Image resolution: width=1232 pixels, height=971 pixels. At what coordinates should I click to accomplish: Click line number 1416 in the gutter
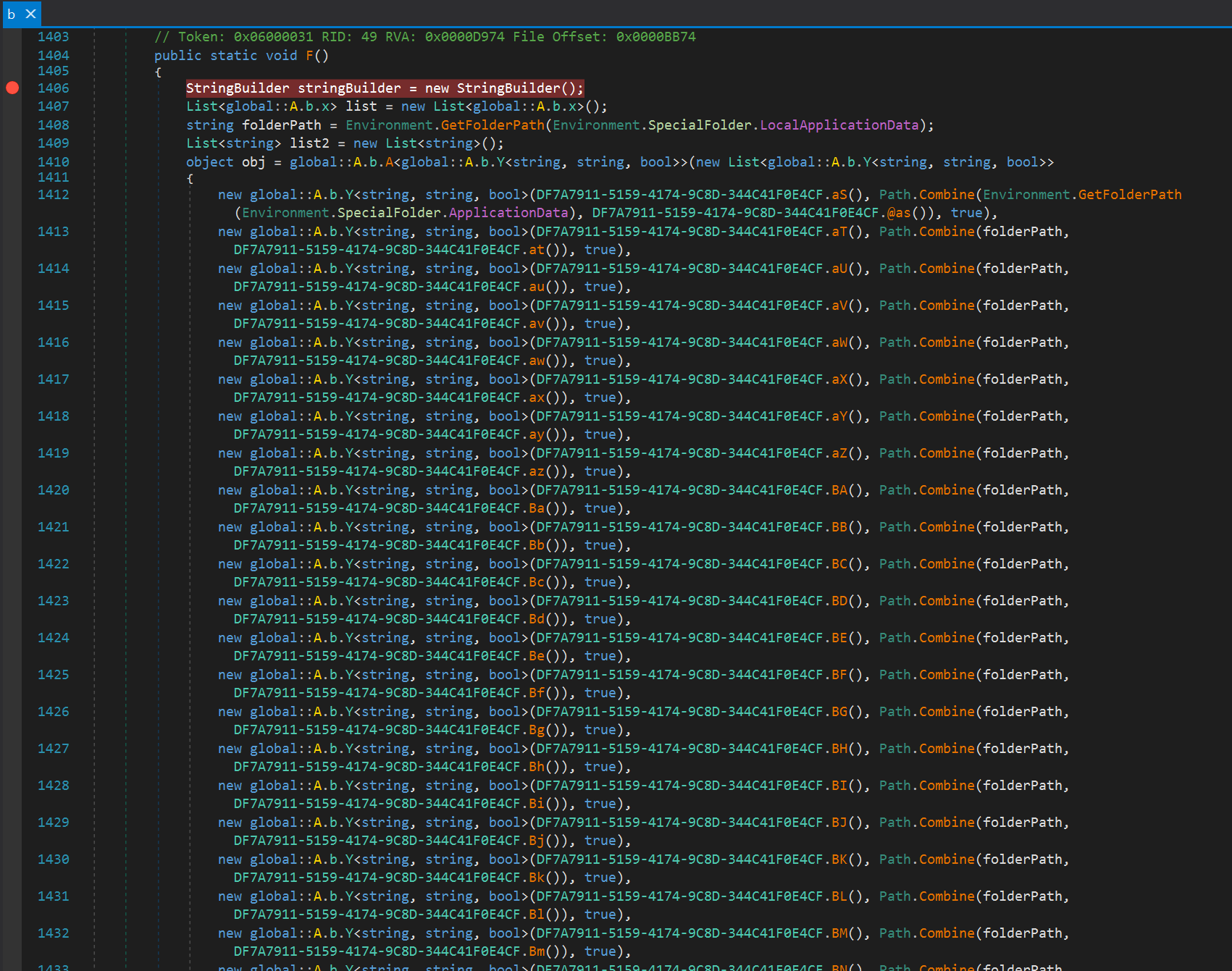(x=54, y=342)
